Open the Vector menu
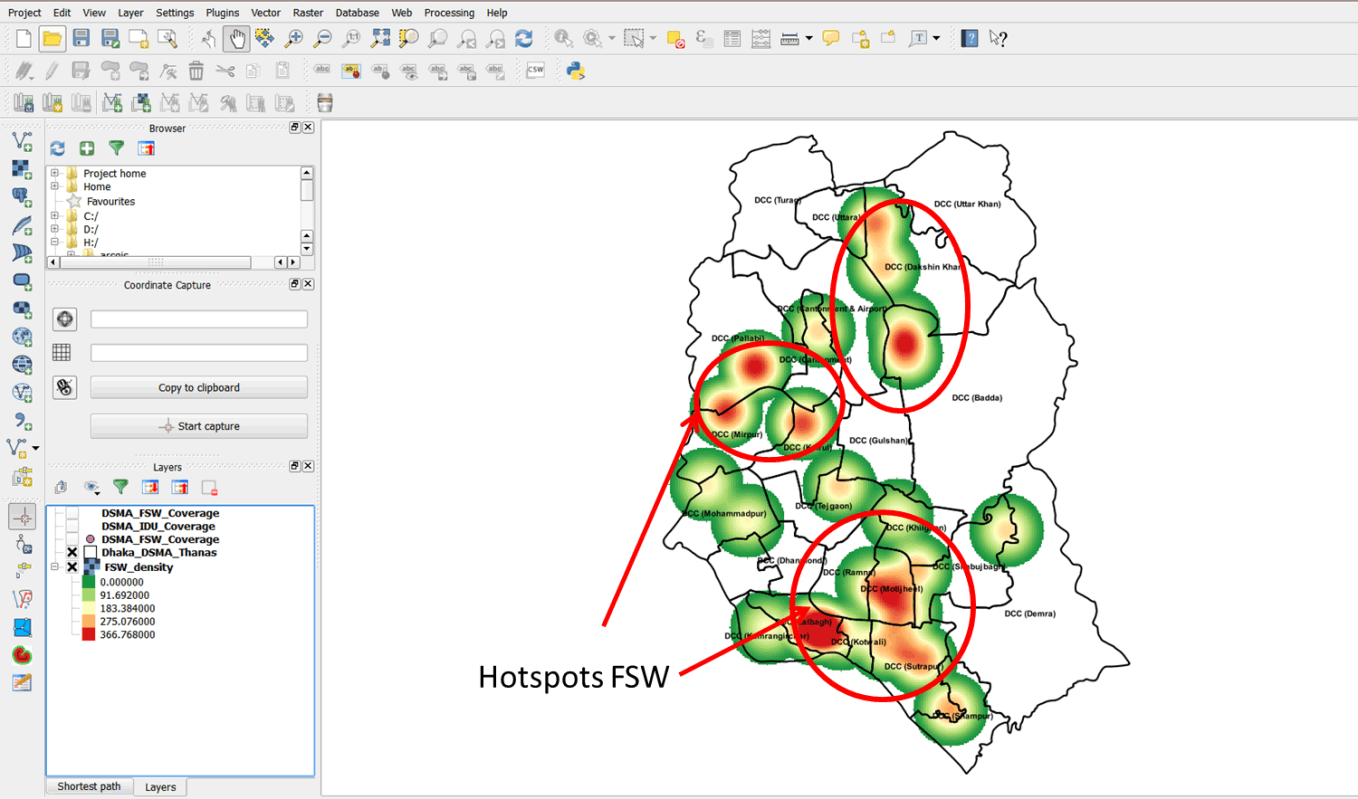The height and width of the screenshot is (799, 1358). [266, 13]
